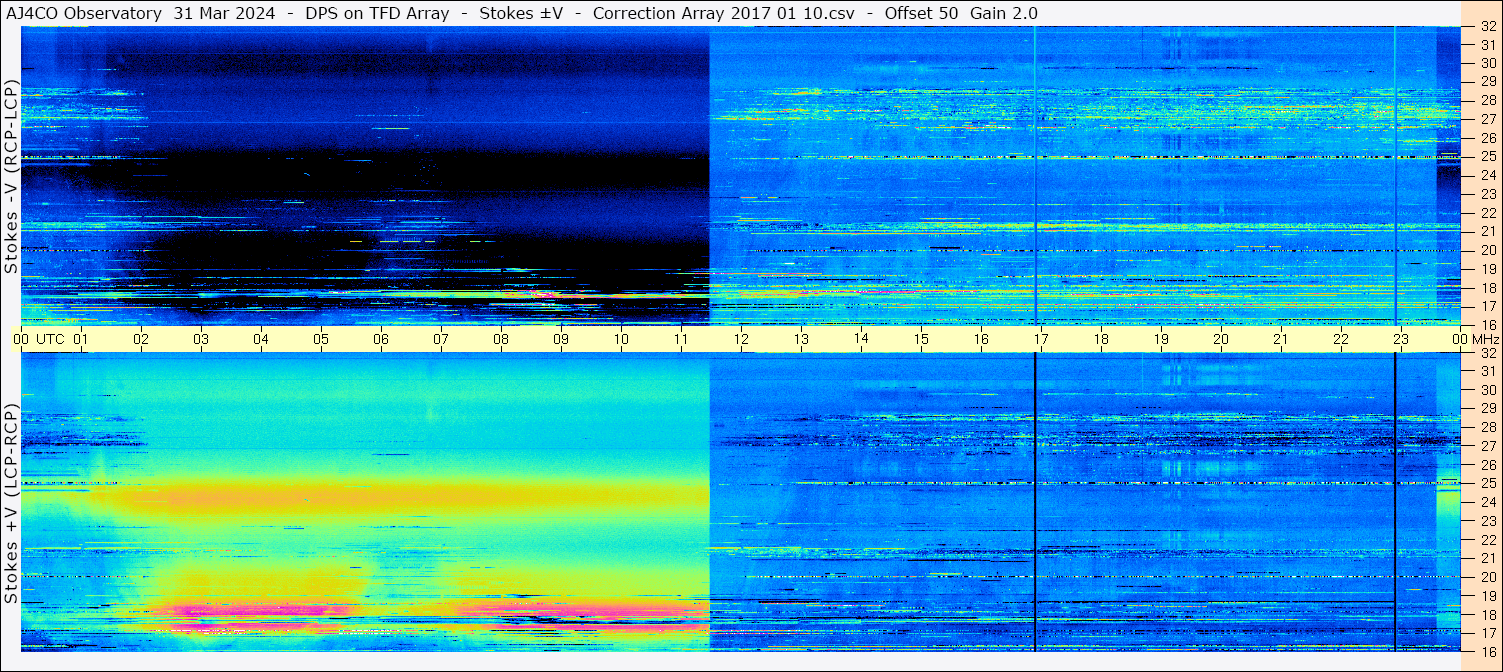Screen dimensions: 1503x672
Task: Click the "00 UTC" time axis label
Action: [x=39, y=339]
